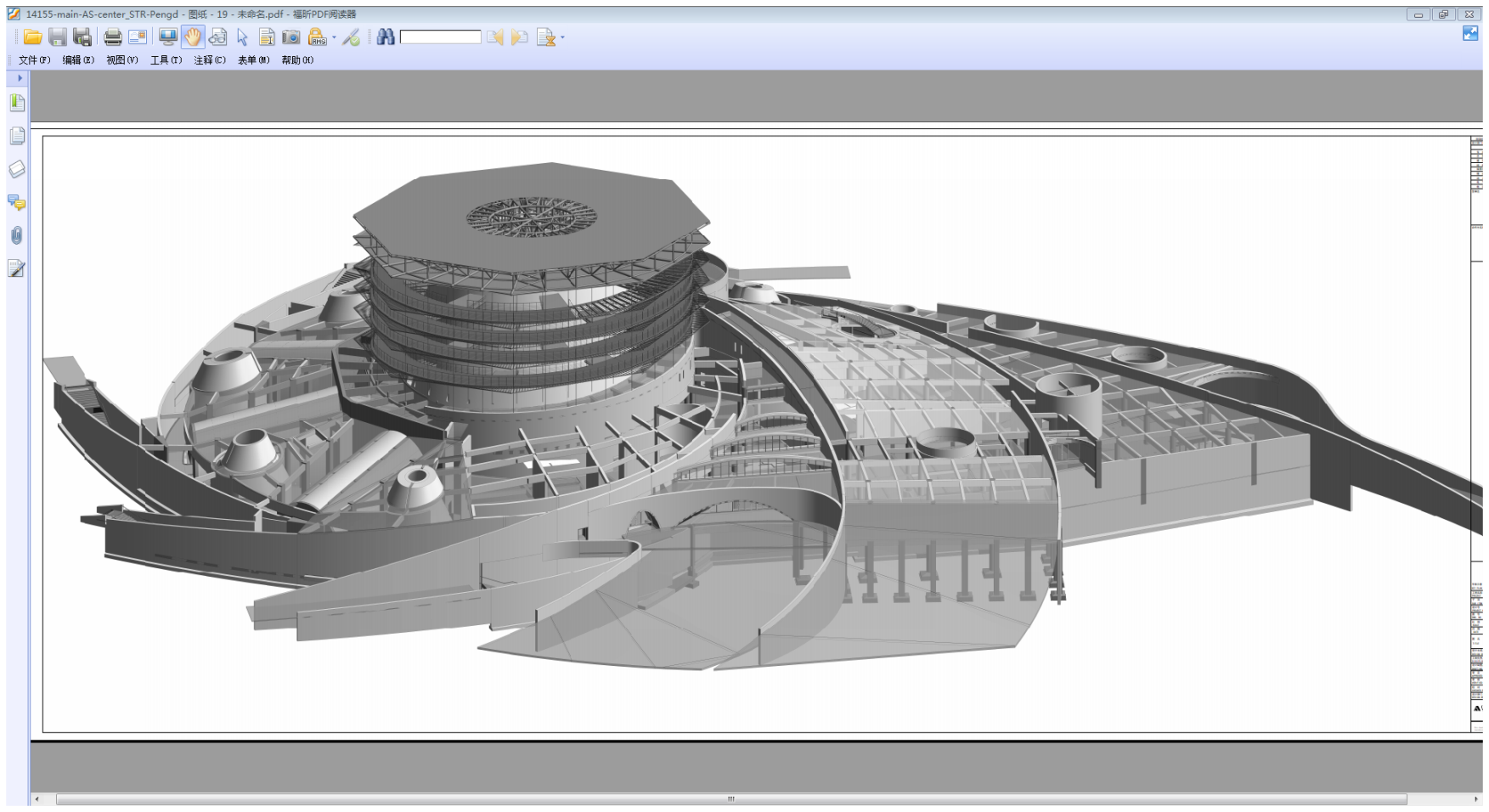Viewport: 1489px width, 812px height.
Task: Click the binoculars Find icon
Action: coord(386,37)
